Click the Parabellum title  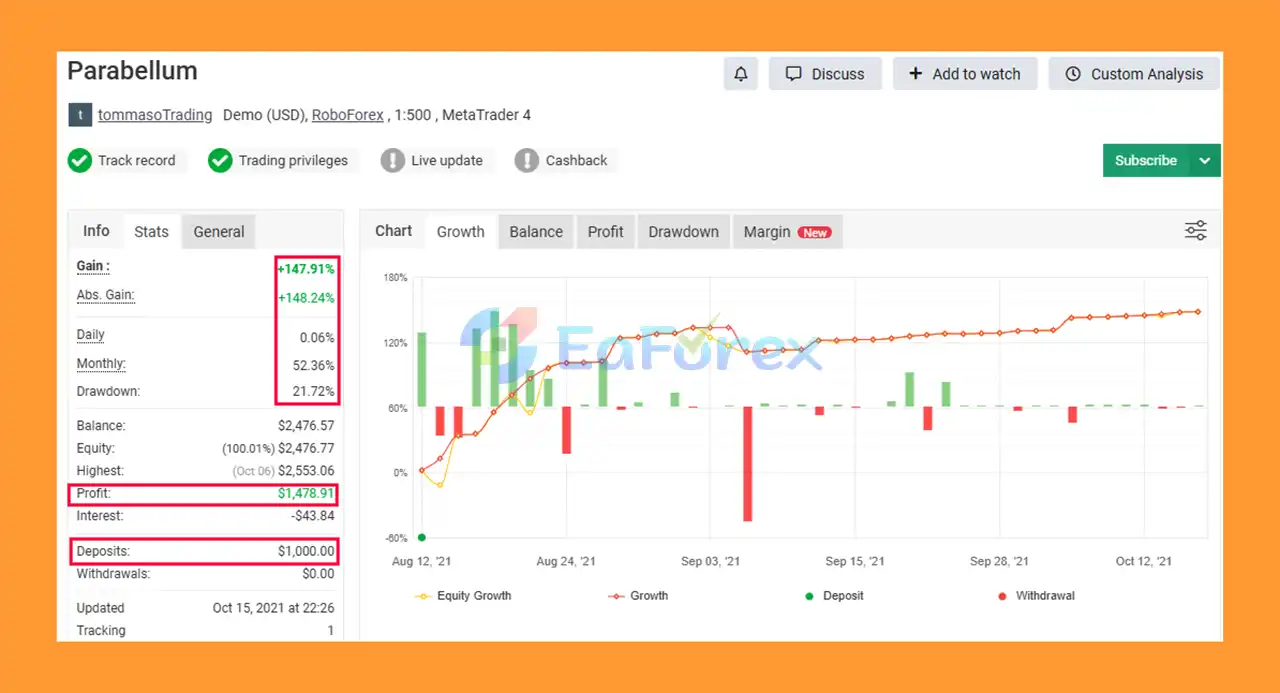132,71
